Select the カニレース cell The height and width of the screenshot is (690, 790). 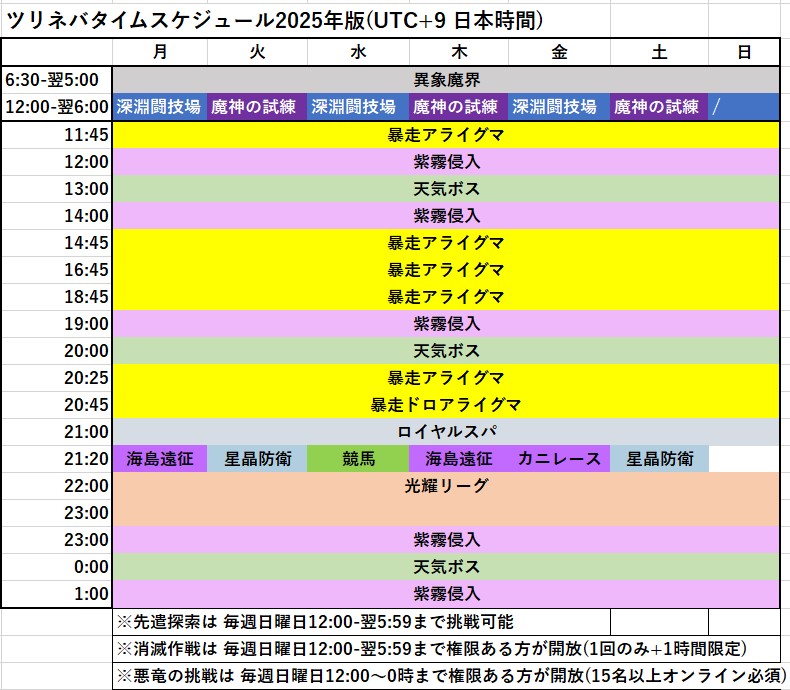[559, 459]
